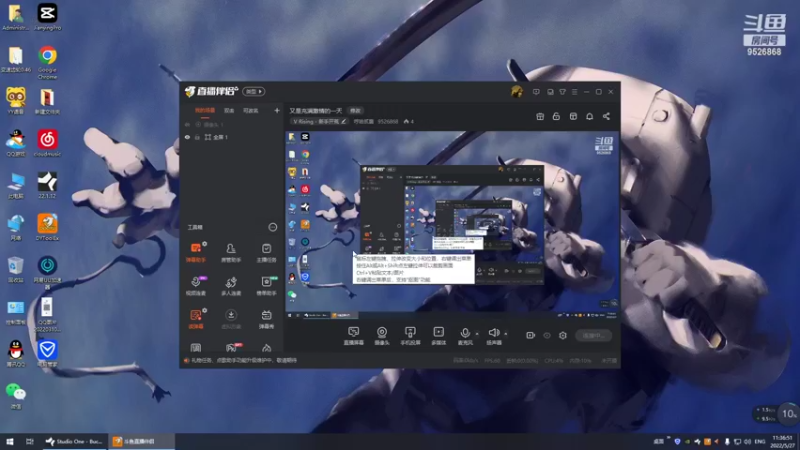Toggle the preview eye icon in bottom bar

[x=547, y=335]
